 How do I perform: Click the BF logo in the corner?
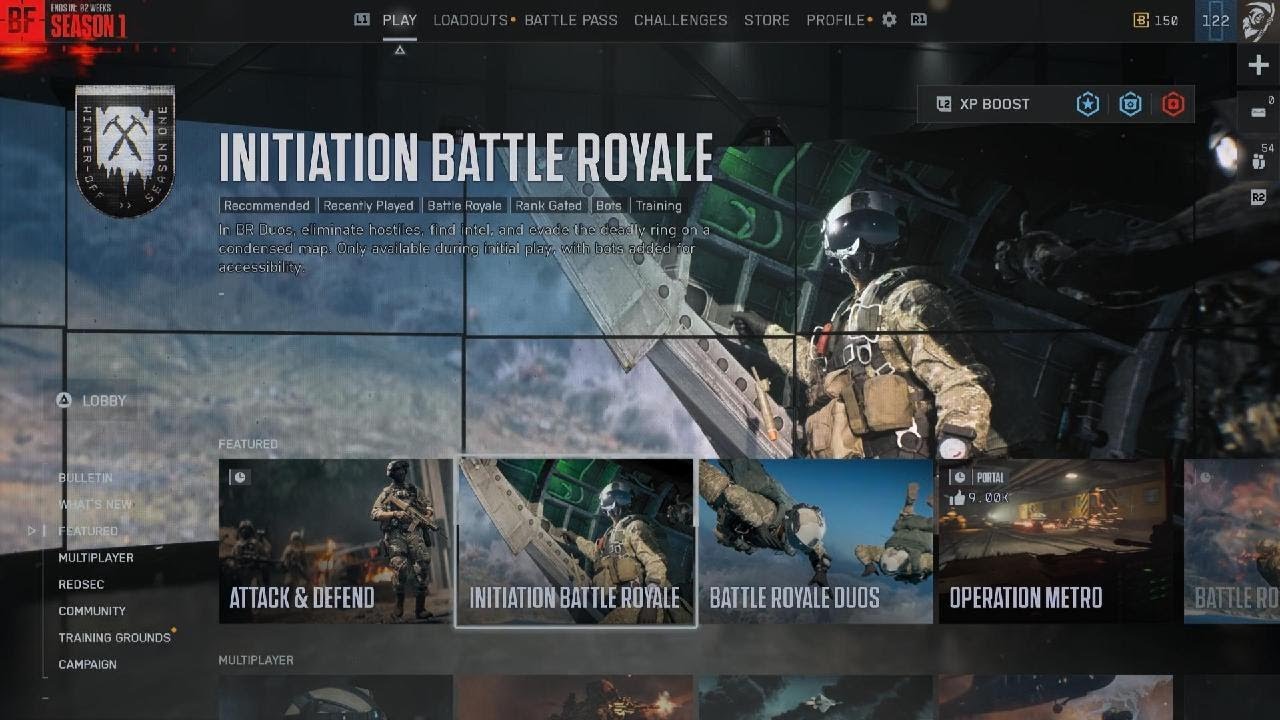tap(22, 21)
